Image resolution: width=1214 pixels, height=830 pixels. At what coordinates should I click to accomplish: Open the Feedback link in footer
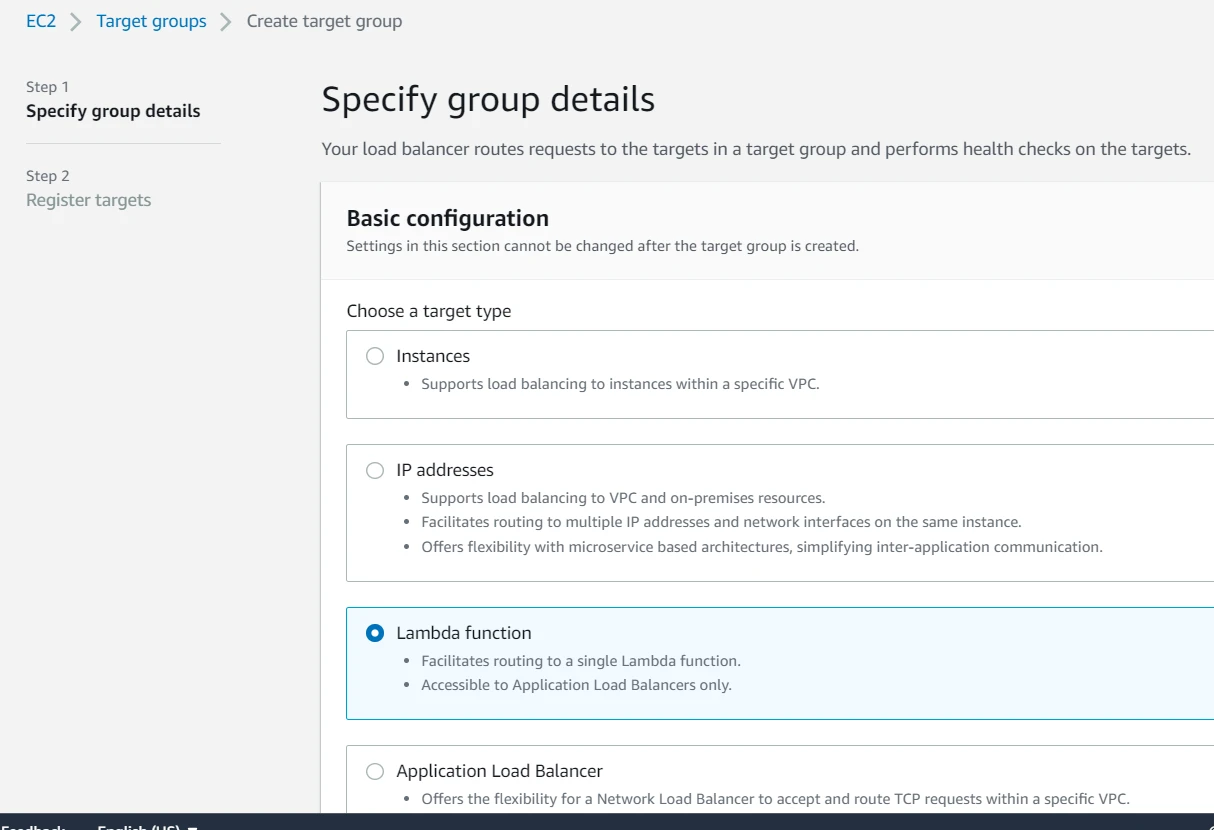click(x=32, y=826)
